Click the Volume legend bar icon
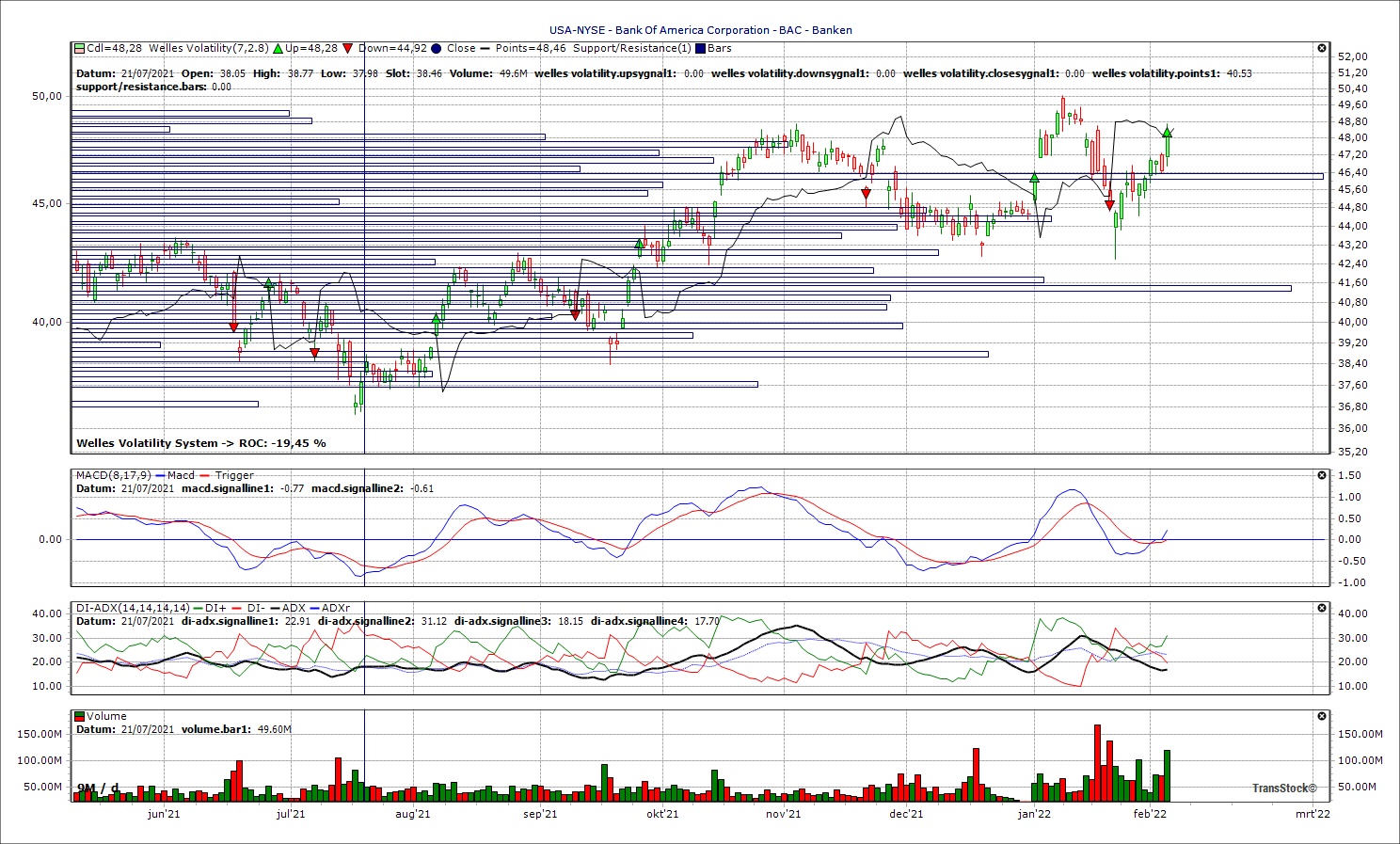The width and height of the screenshot is (1400, 844). (x=80, y=716)
